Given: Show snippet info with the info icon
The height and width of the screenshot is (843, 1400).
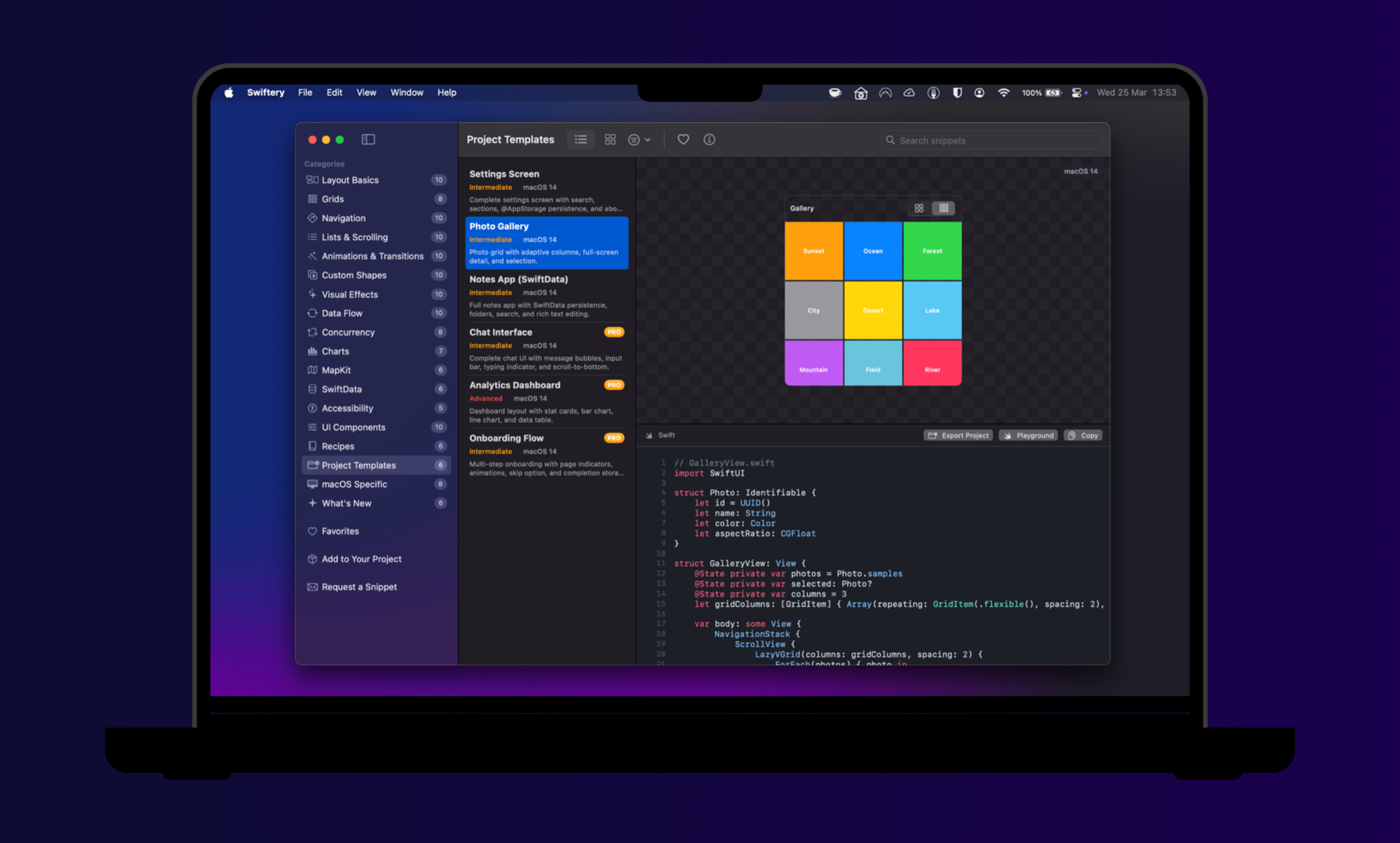Looking at the screenshot, I should tap(709, 139).
